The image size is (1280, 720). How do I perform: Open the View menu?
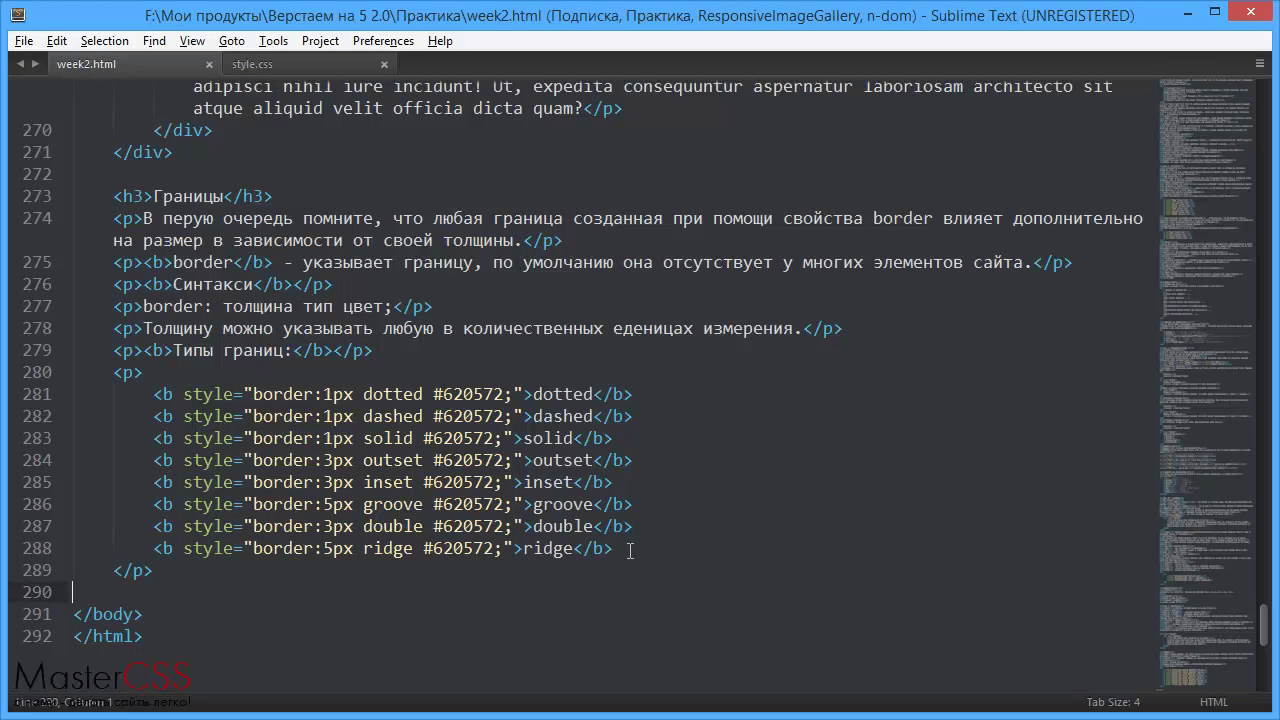coord(192,41)
